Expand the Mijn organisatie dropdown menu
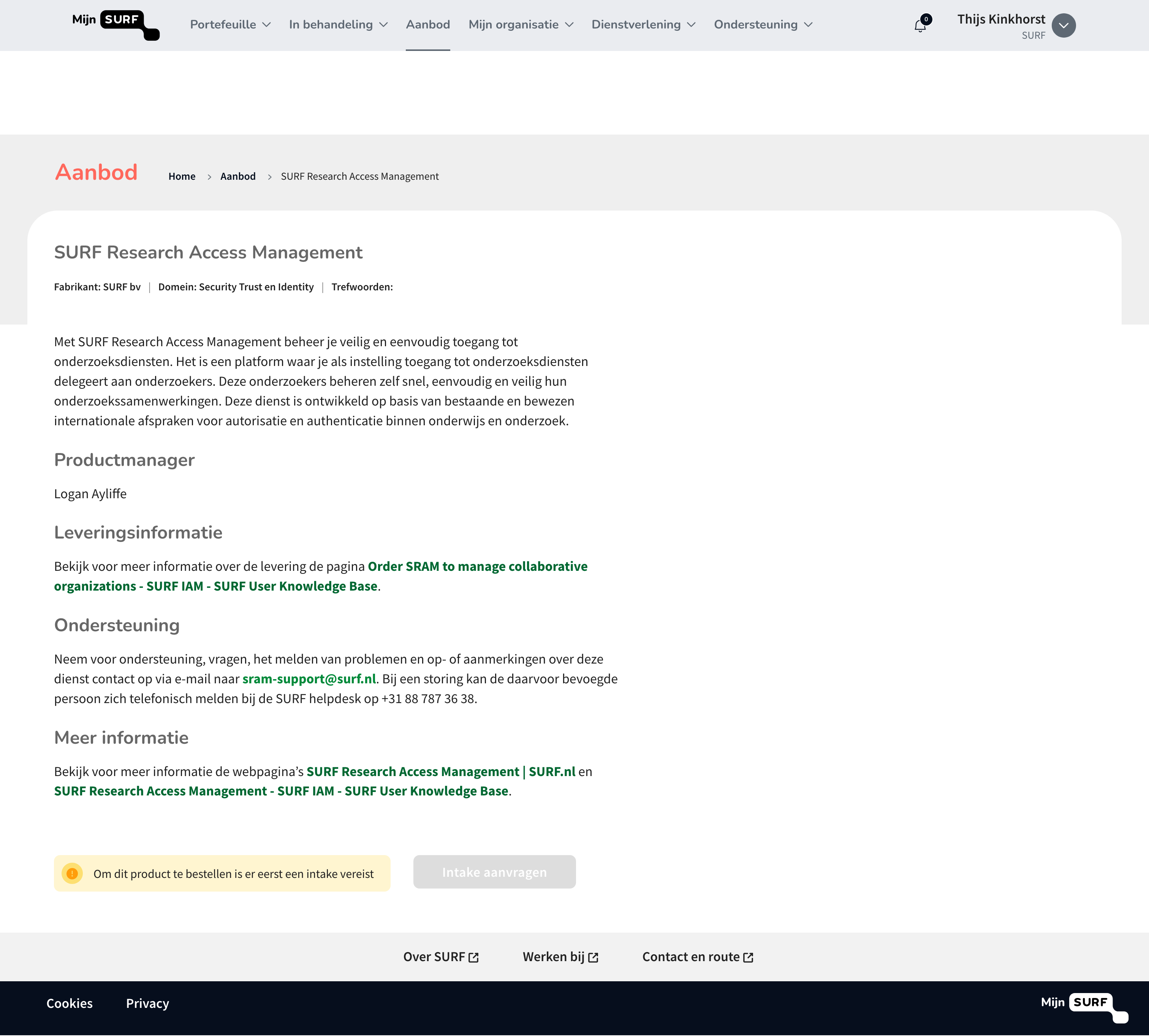The height and width of the screenshot is (1036, 1149). 521,24
